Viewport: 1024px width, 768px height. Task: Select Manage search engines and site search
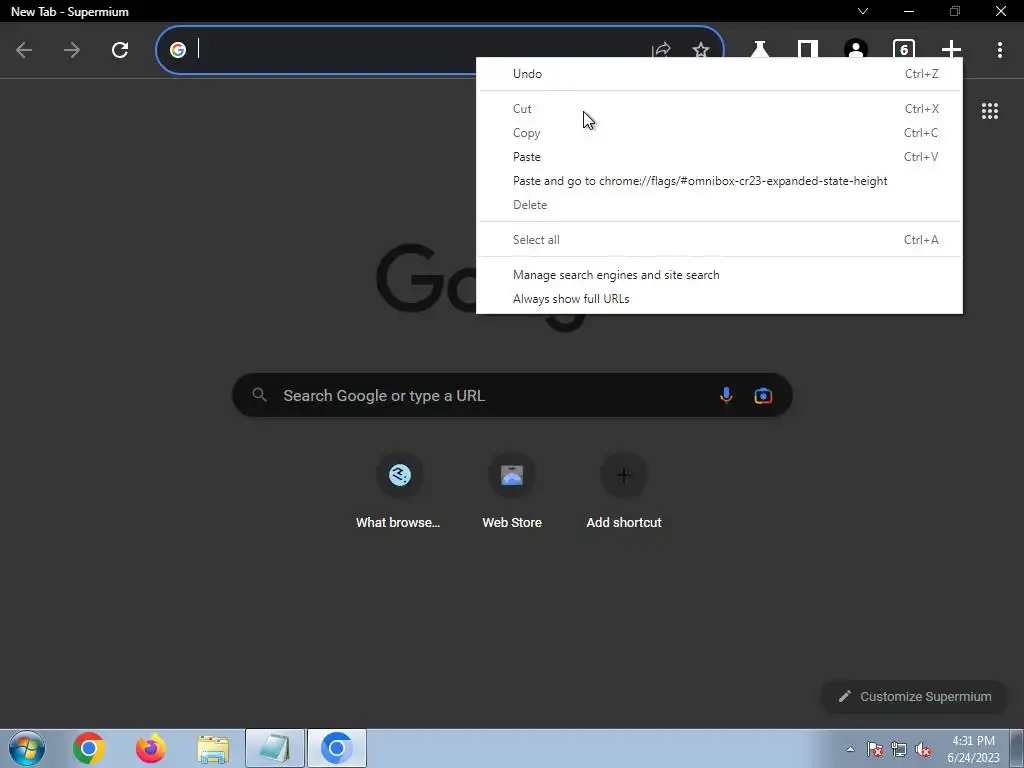719,275
